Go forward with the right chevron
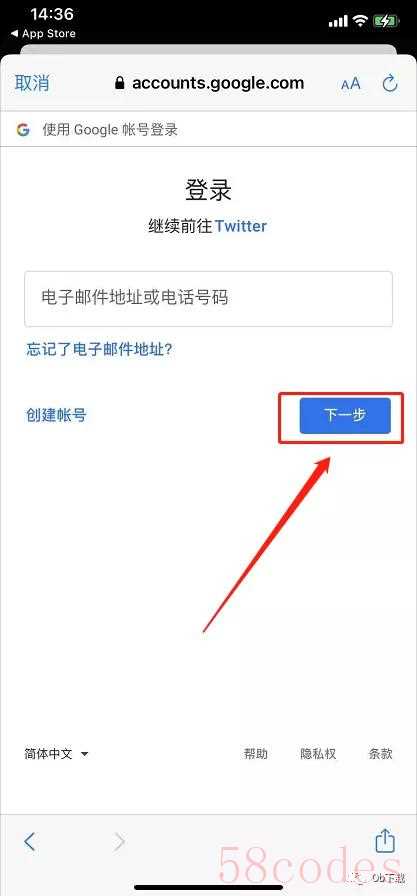Image resolution: width=417 pixels, height=896 pixels. pos(119,841)
